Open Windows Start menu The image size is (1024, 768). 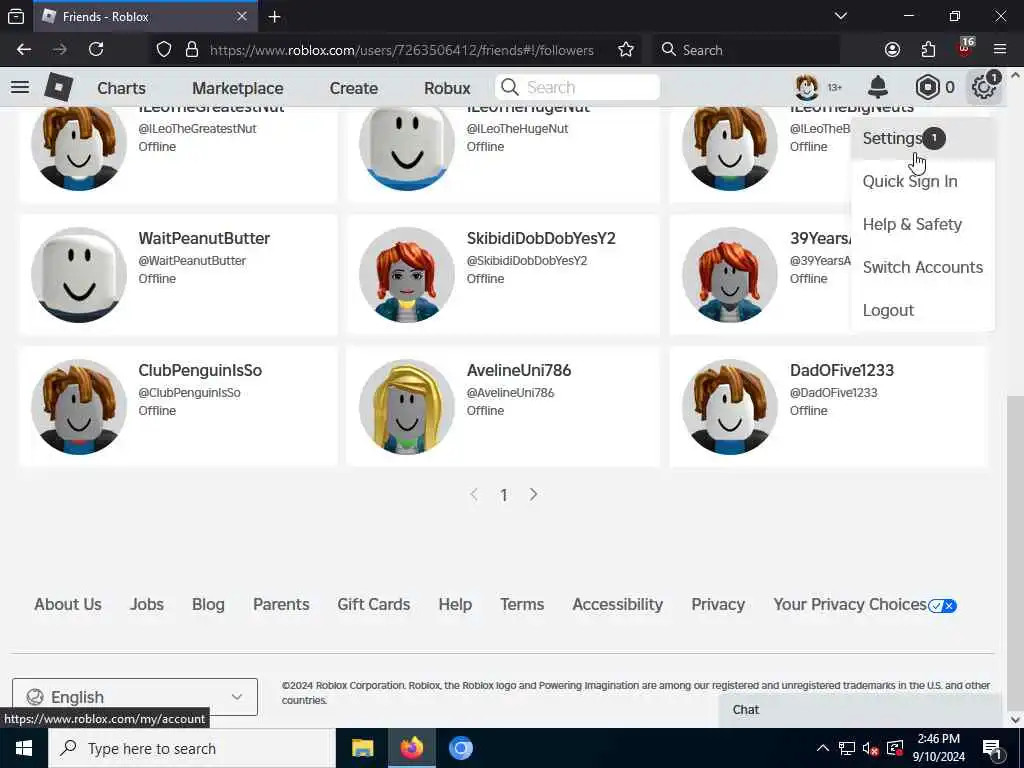pyautogui.click(x=24, y=748)
